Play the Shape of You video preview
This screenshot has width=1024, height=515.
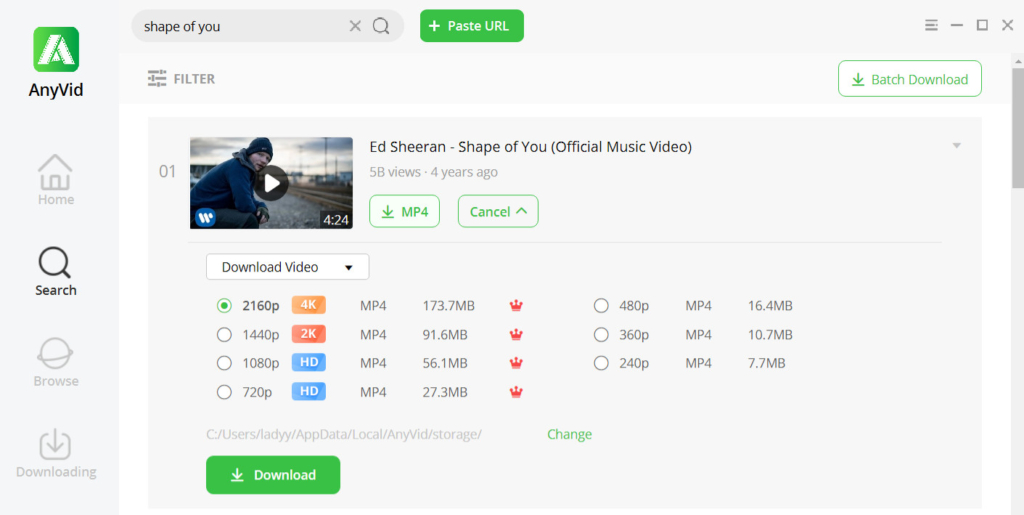pyautogui.click(x=271, y=183)
